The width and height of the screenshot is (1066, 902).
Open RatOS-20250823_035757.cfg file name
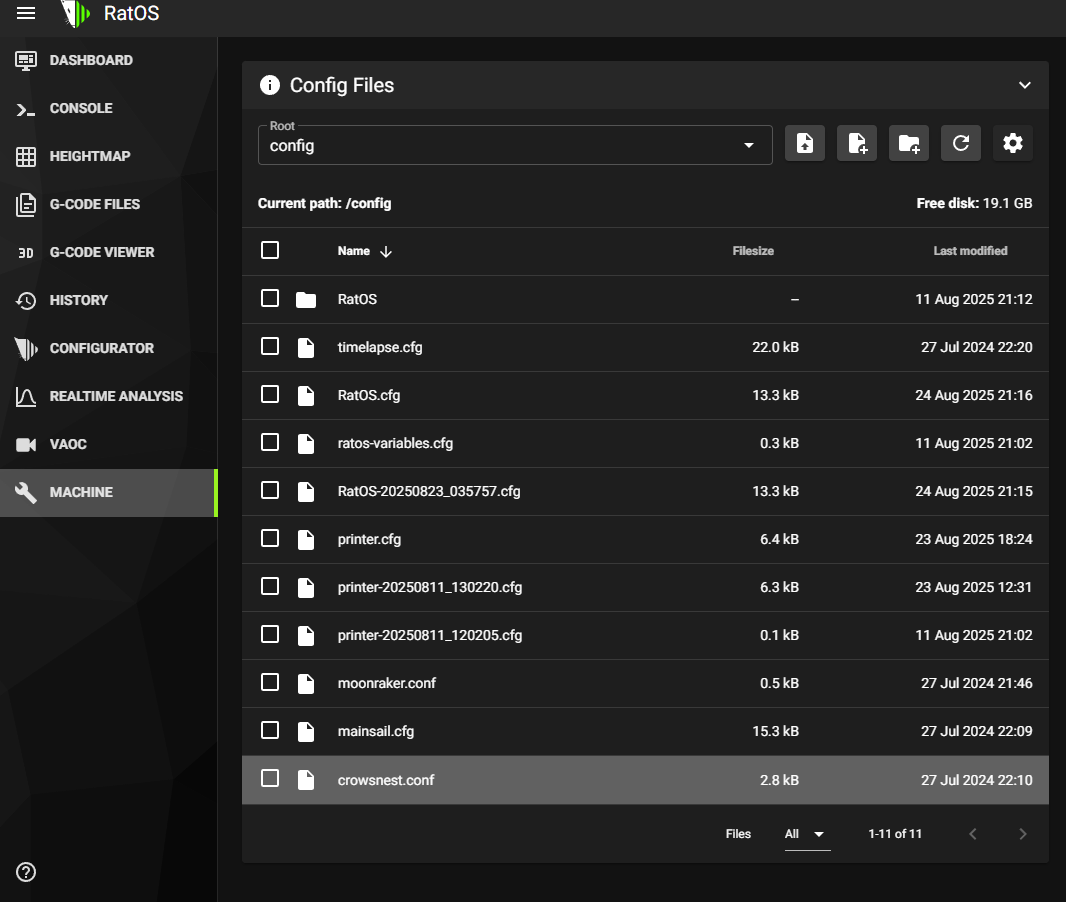point(429,491)
